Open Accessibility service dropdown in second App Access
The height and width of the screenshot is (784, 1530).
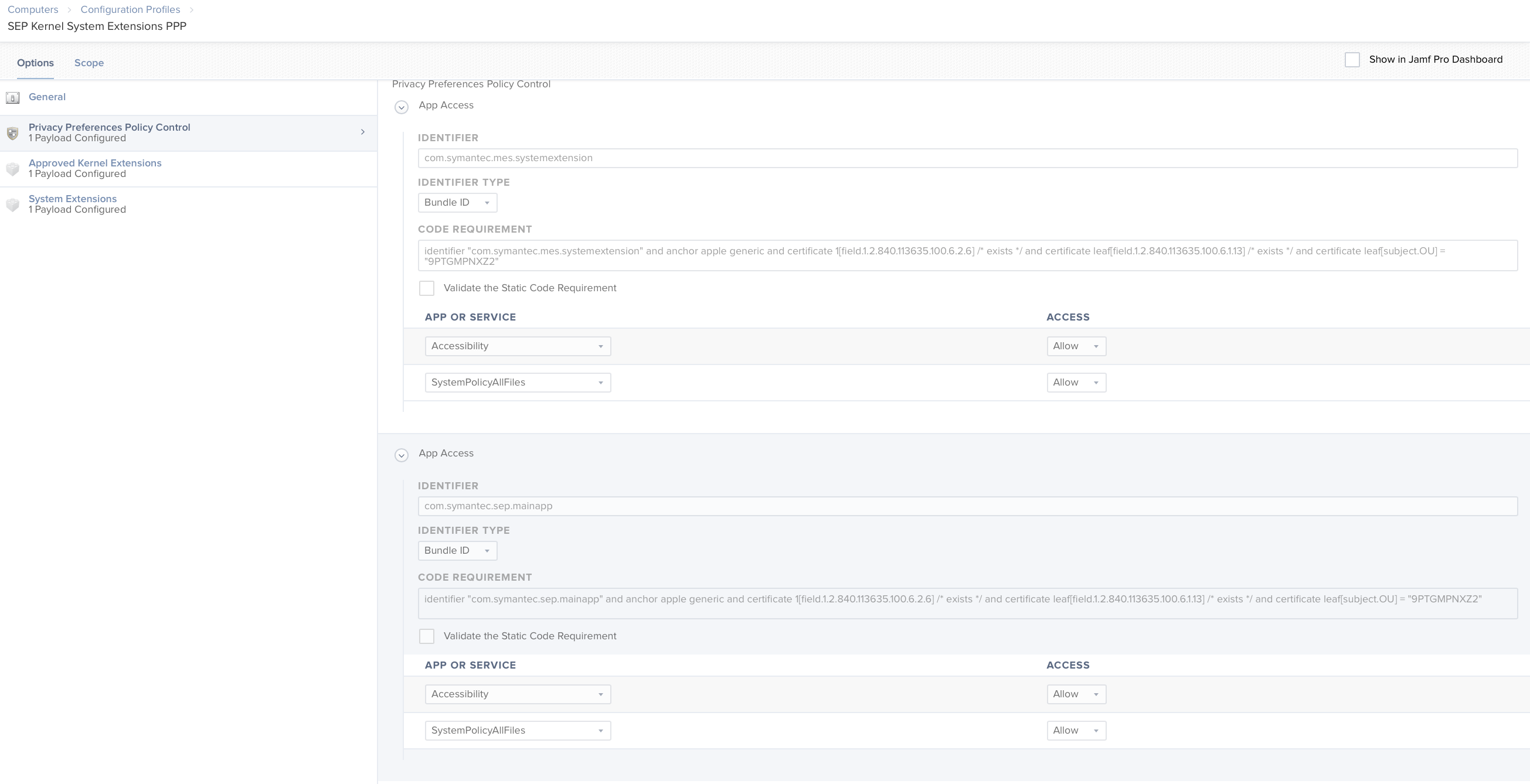coord(518,694)
